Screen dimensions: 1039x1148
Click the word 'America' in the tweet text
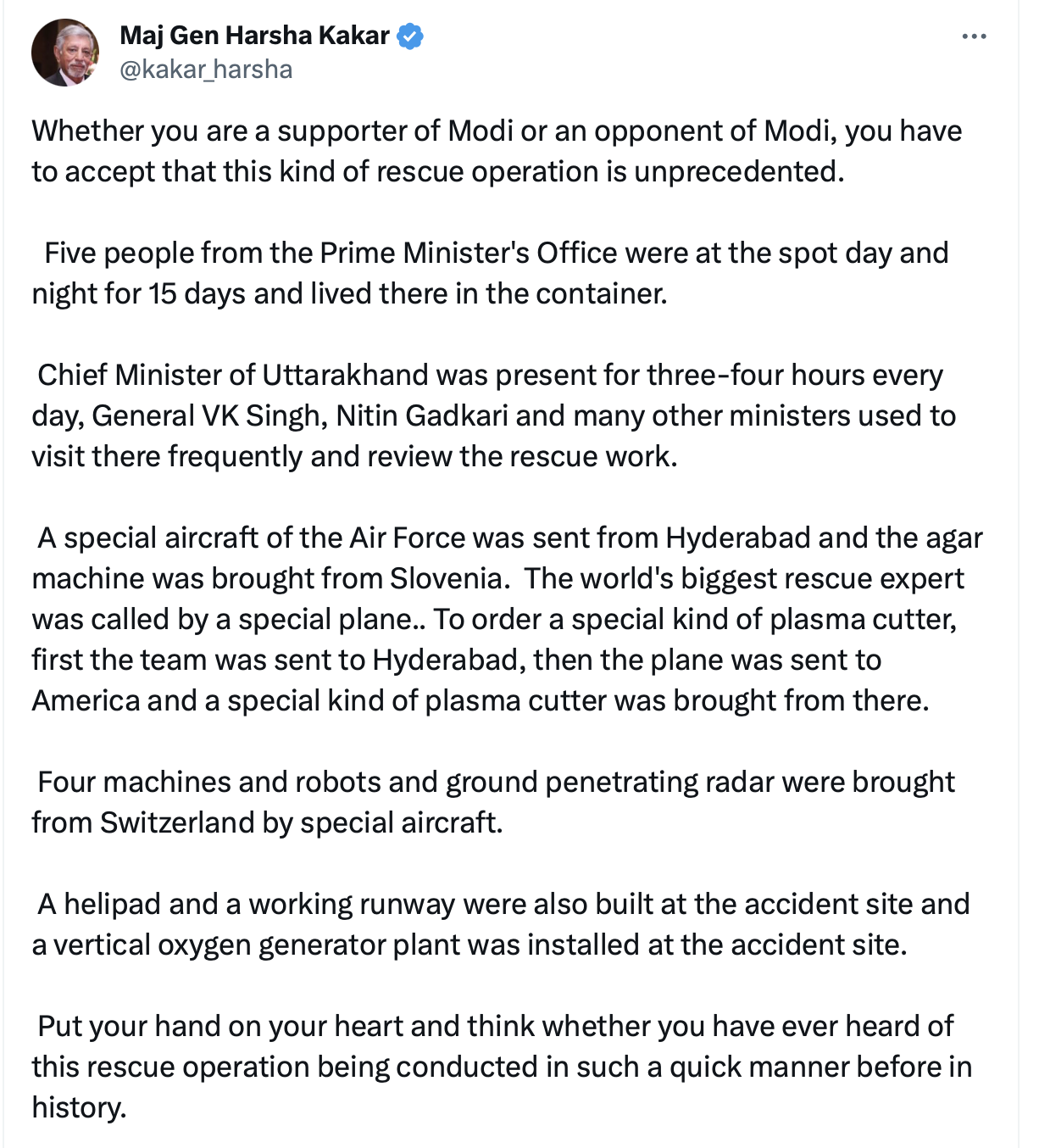(86, 700)
